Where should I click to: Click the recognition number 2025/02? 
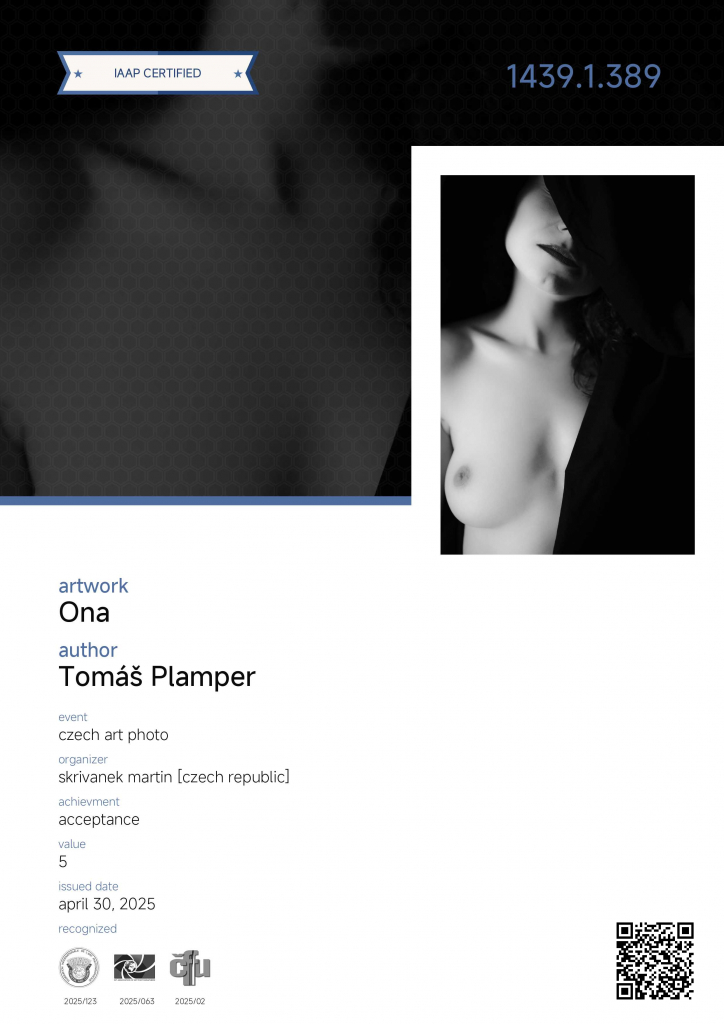[x=190, y=1001]
